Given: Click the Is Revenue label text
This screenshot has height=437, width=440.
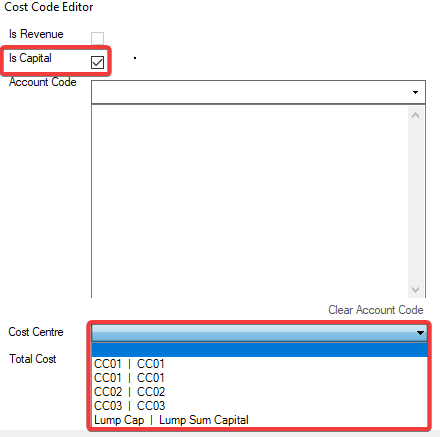Looking at the screenshot, I should [x=36, y=34].
